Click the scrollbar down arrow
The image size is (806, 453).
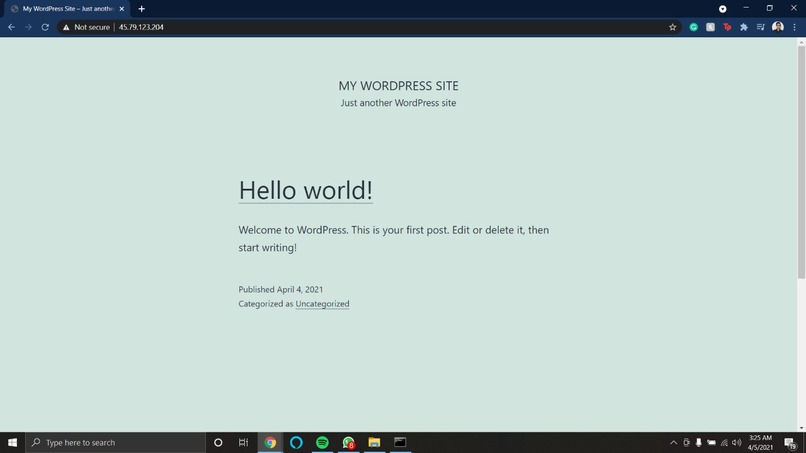[x=801, y=428]
